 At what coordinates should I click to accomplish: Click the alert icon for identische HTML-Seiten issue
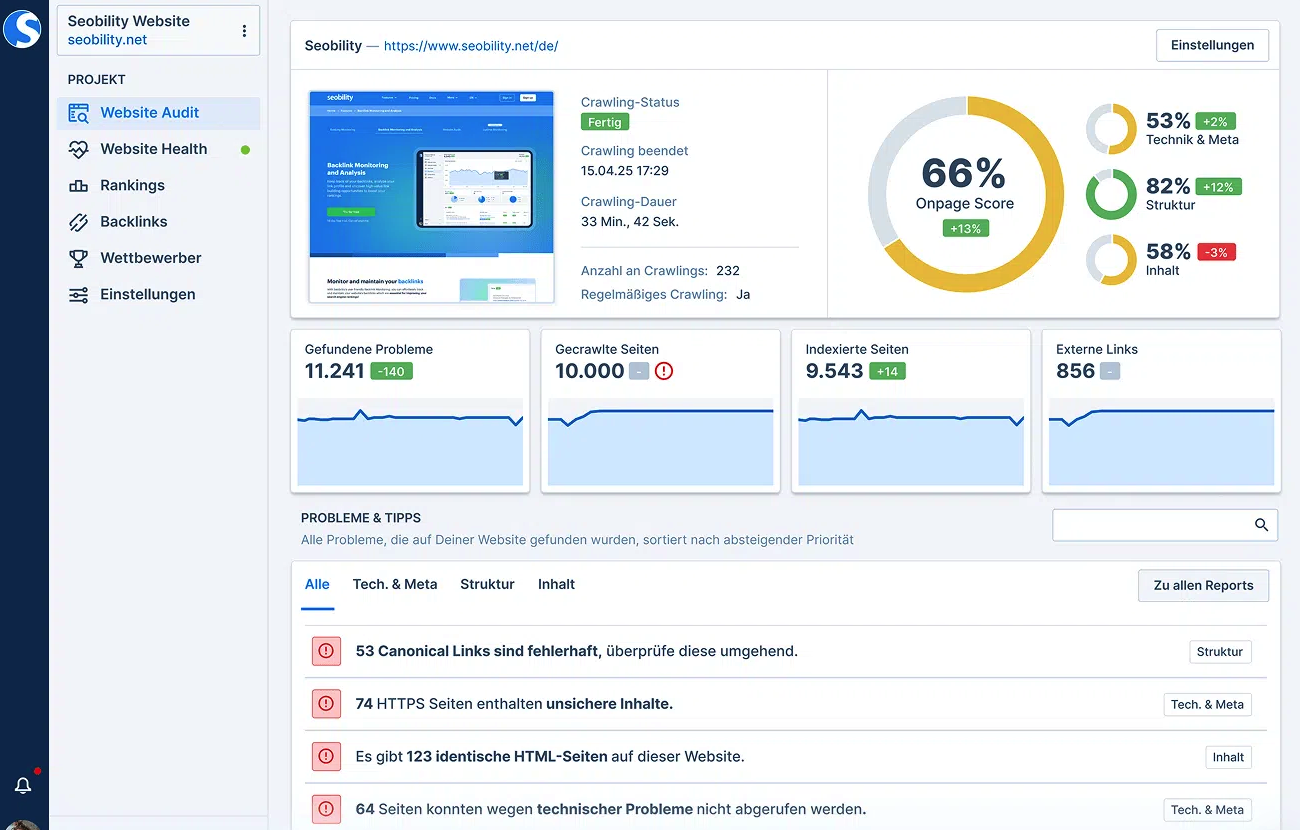pyautogui.click(x=326, y=757)
